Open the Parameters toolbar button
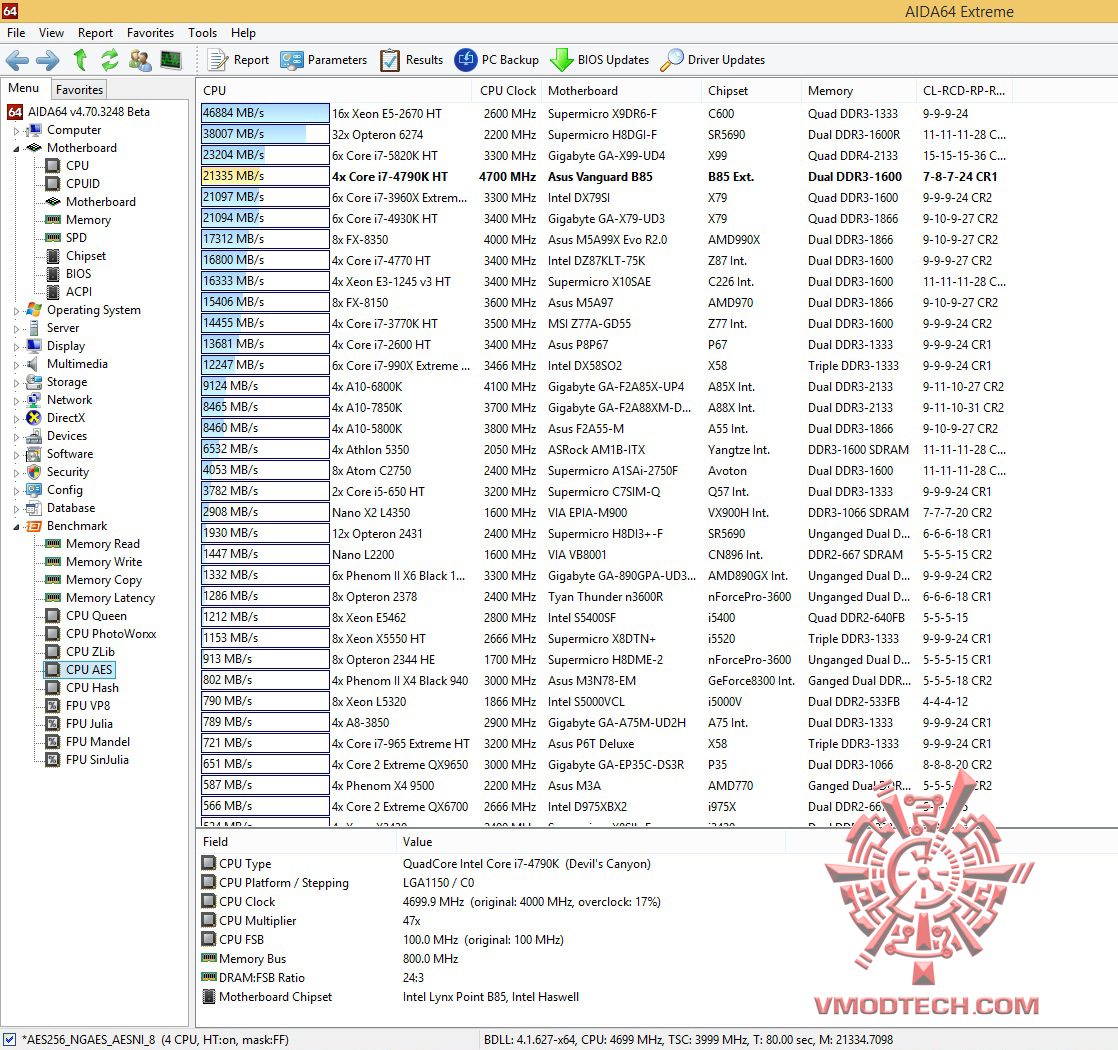This screenshot has height=1050, width=1118. (324, 61)
